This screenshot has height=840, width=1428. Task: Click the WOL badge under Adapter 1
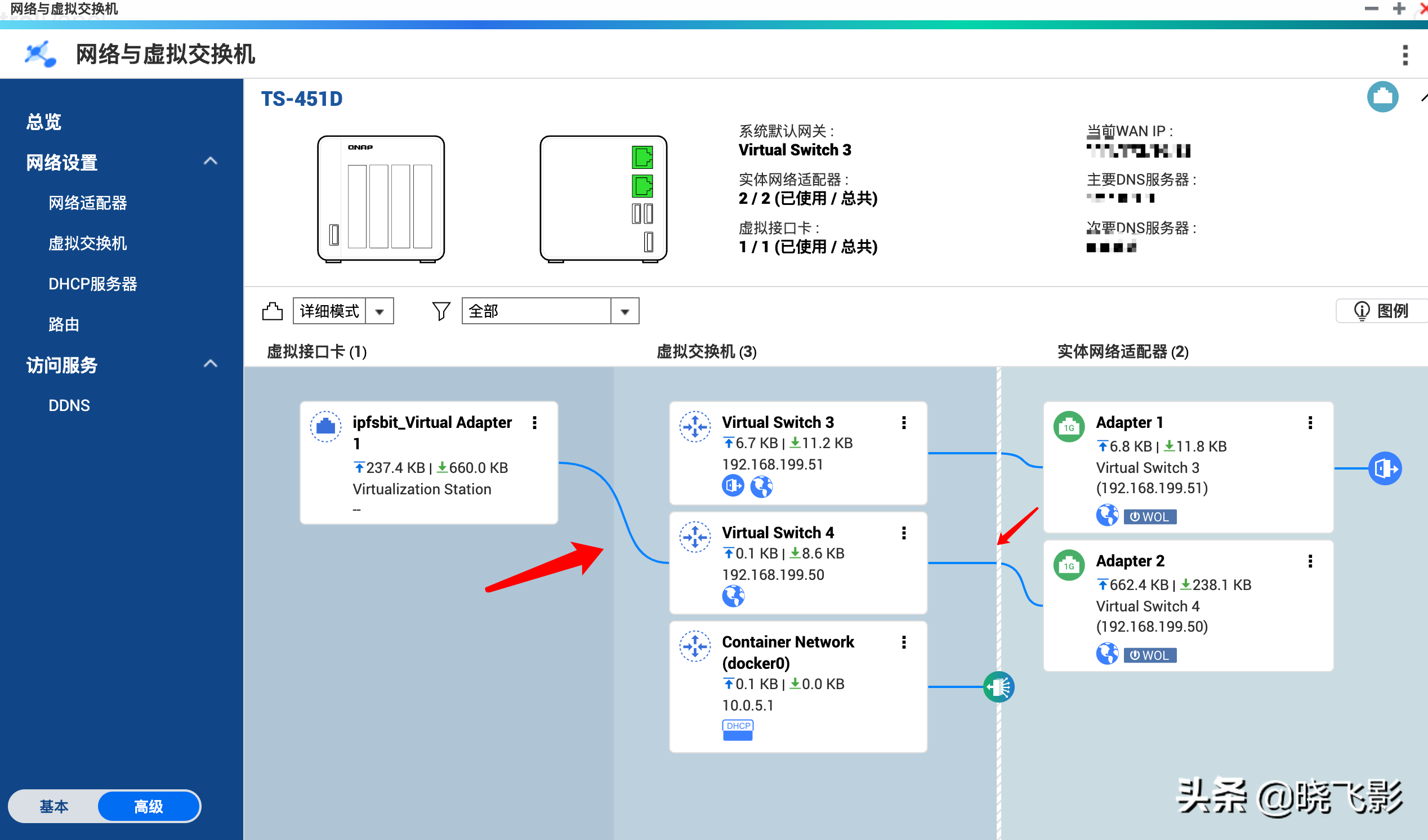click(x=1150, y=517)
